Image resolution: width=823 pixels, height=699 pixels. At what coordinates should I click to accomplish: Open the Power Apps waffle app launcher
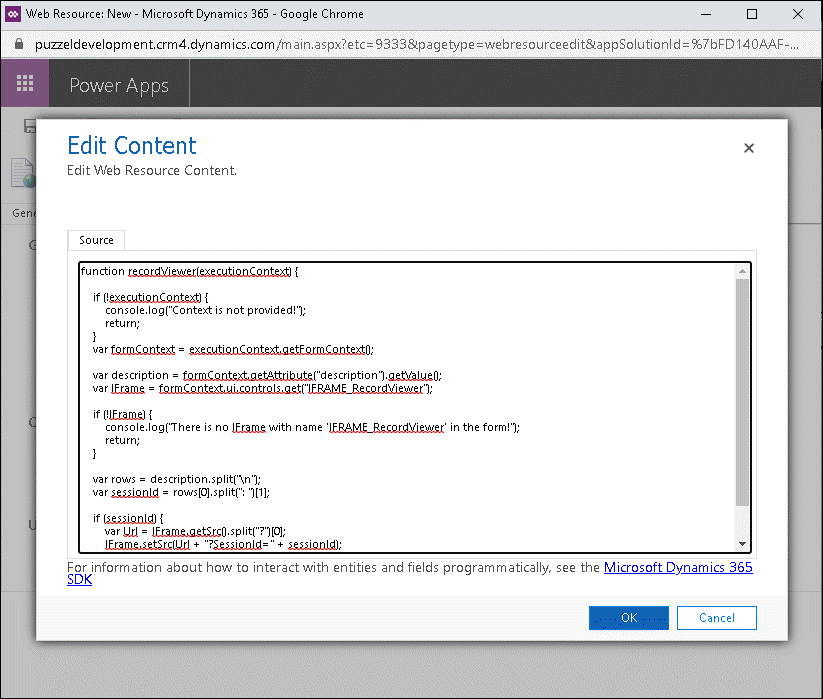pos(25,84)
